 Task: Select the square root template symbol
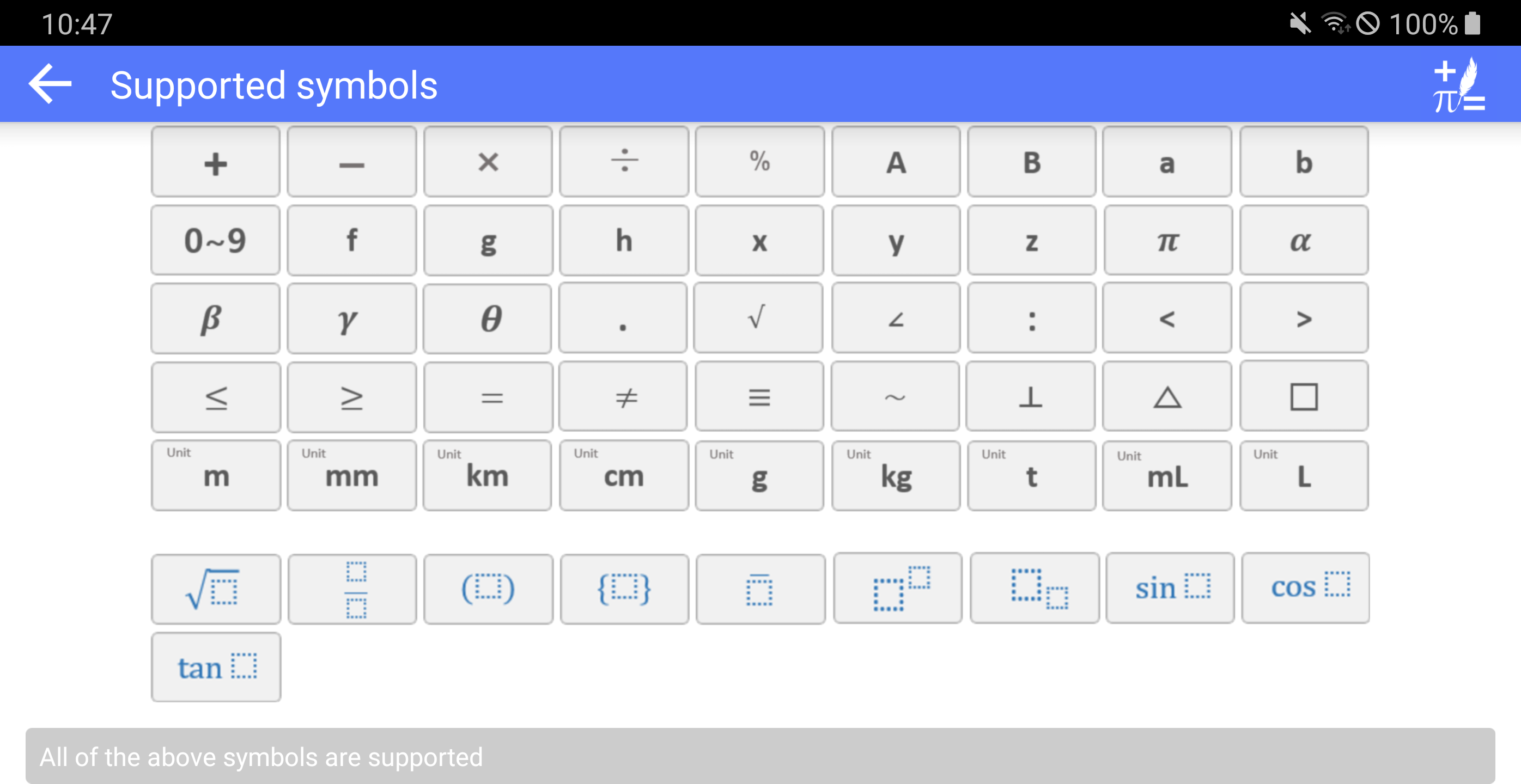pos(216,589)
